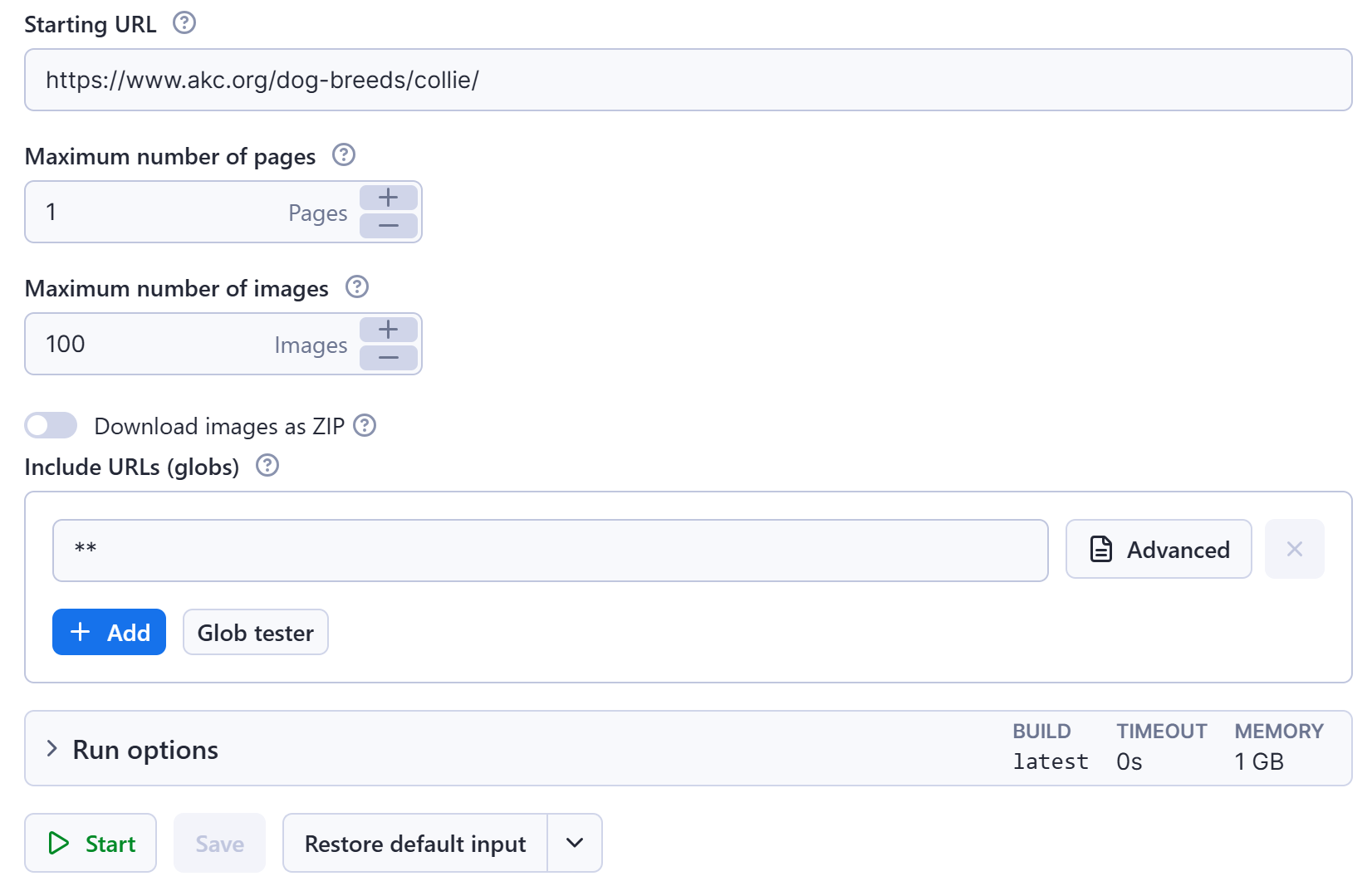
Task: Open the Include URLs globs help tooltip
Action: (267, 466)
